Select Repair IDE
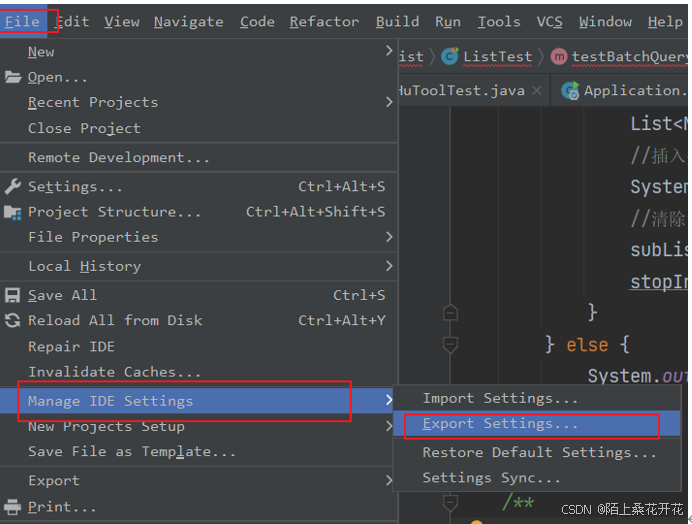 click(x=199, y=347)
